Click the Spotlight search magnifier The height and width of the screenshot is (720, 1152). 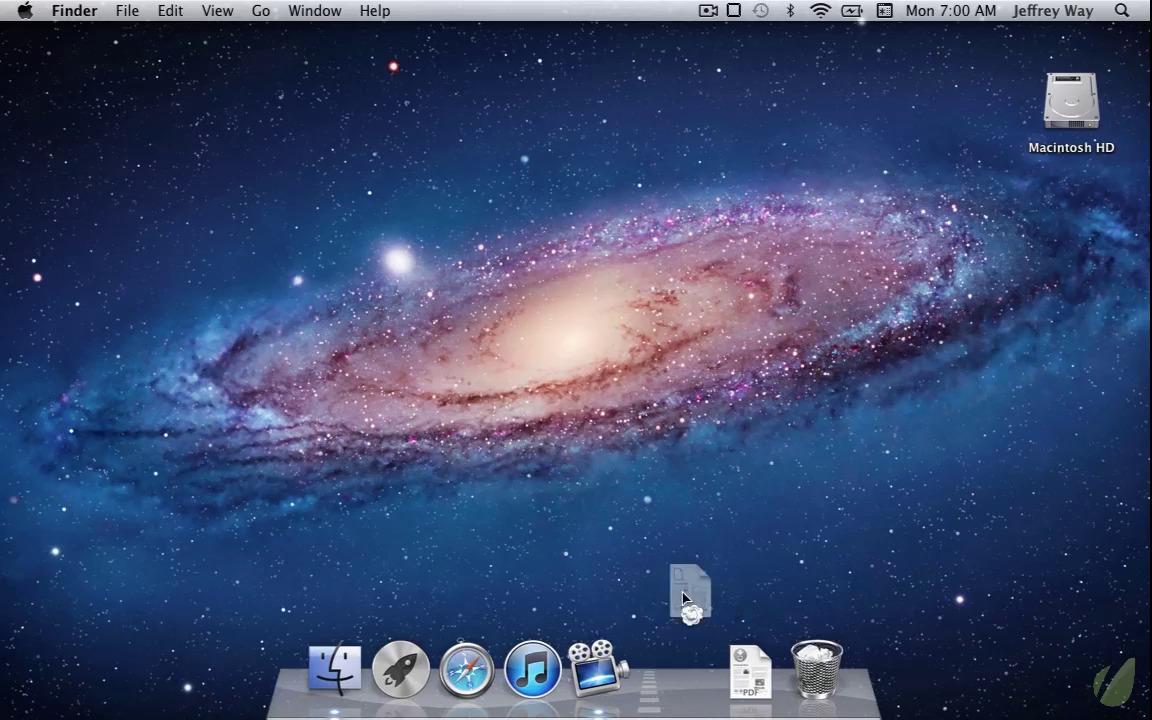tap(1122, 11)
